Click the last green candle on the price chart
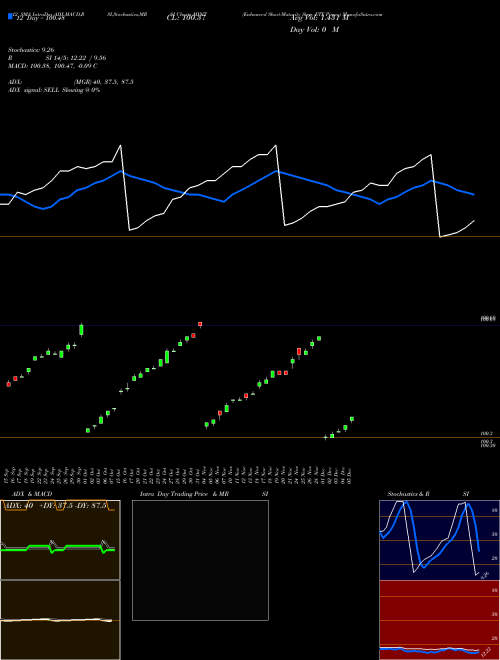500x660 pixels. tap(352, 419)
